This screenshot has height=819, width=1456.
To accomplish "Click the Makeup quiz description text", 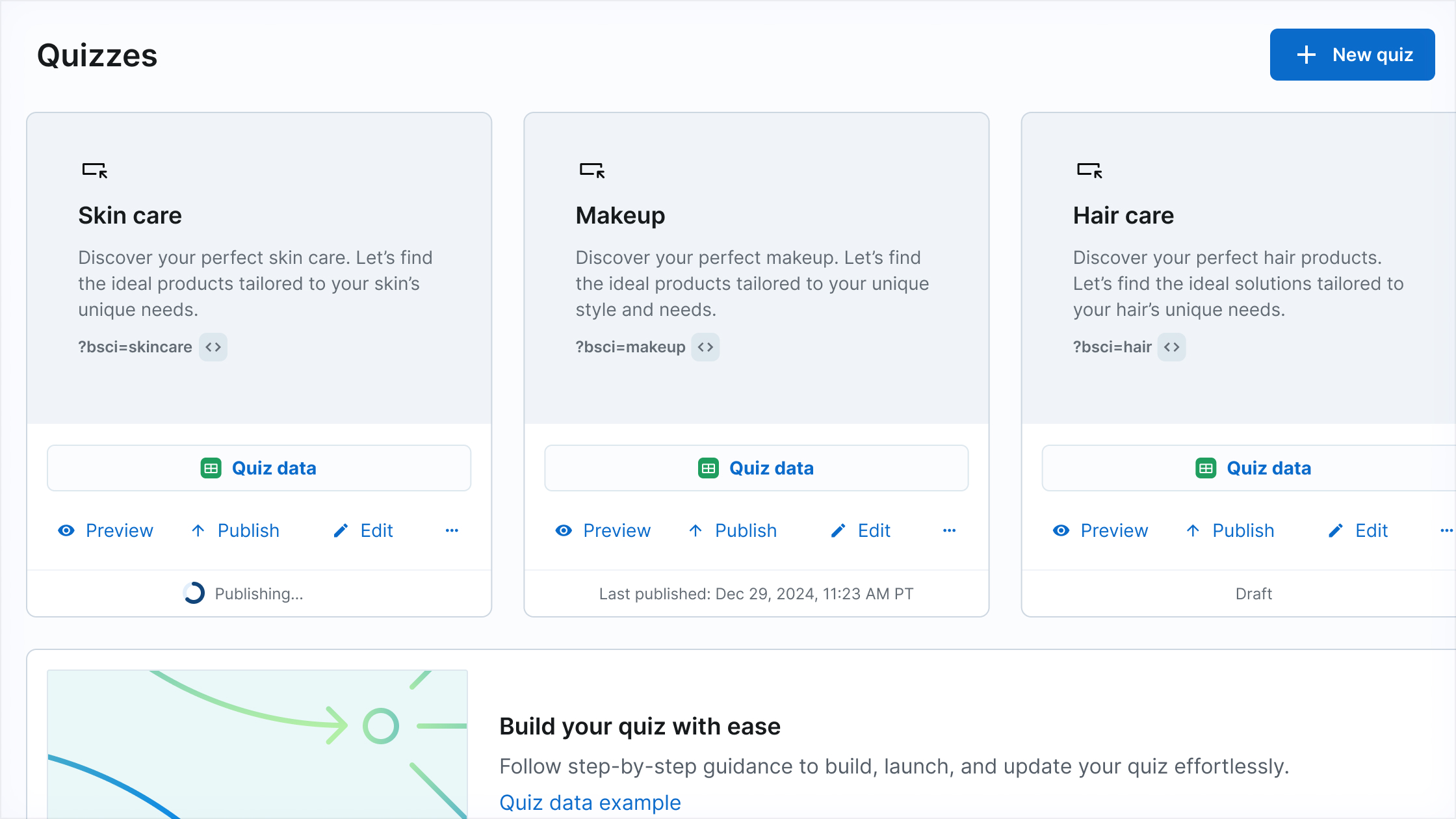I will (752, 283).
